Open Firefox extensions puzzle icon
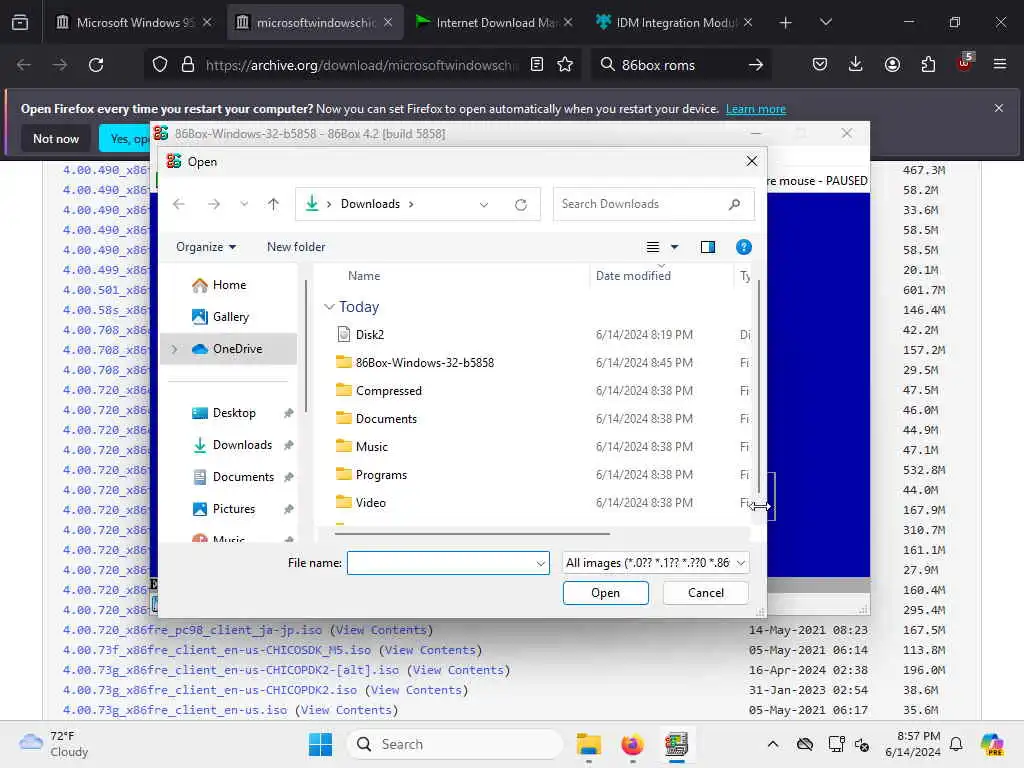The height and width of the screenshot is (768, 1024). click(x=928, y=65)
